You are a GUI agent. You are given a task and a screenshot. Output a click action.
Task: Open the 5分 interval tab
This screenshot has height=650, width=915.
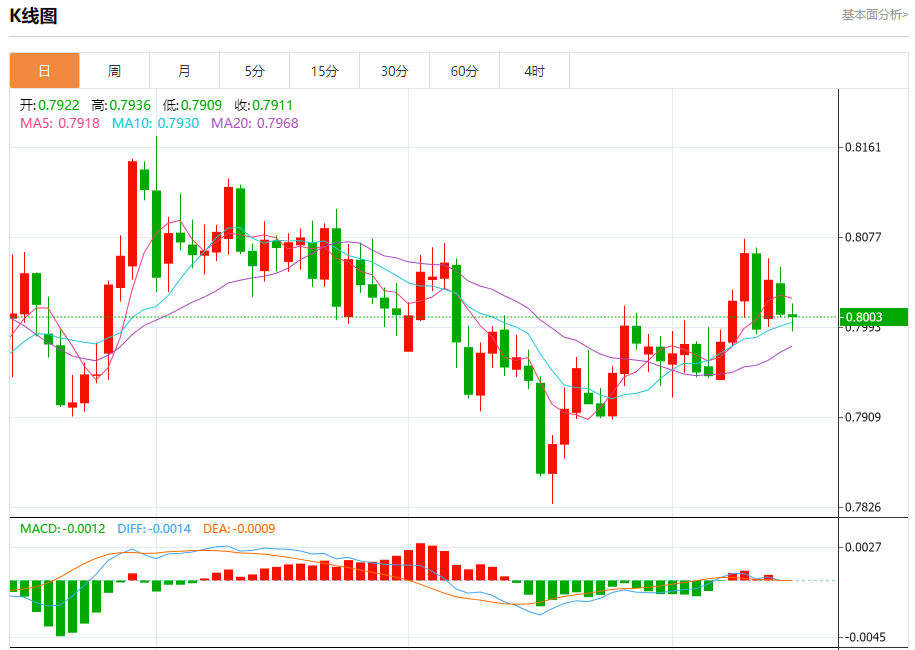254,71
